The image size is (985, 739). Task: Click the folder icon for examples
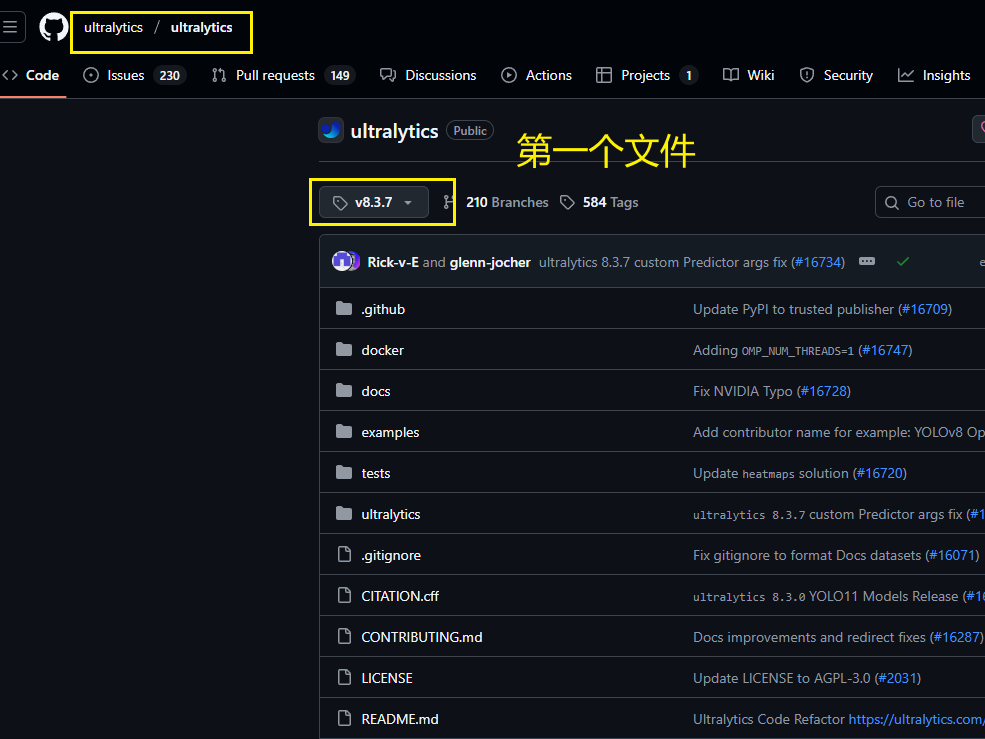point(344,431)
